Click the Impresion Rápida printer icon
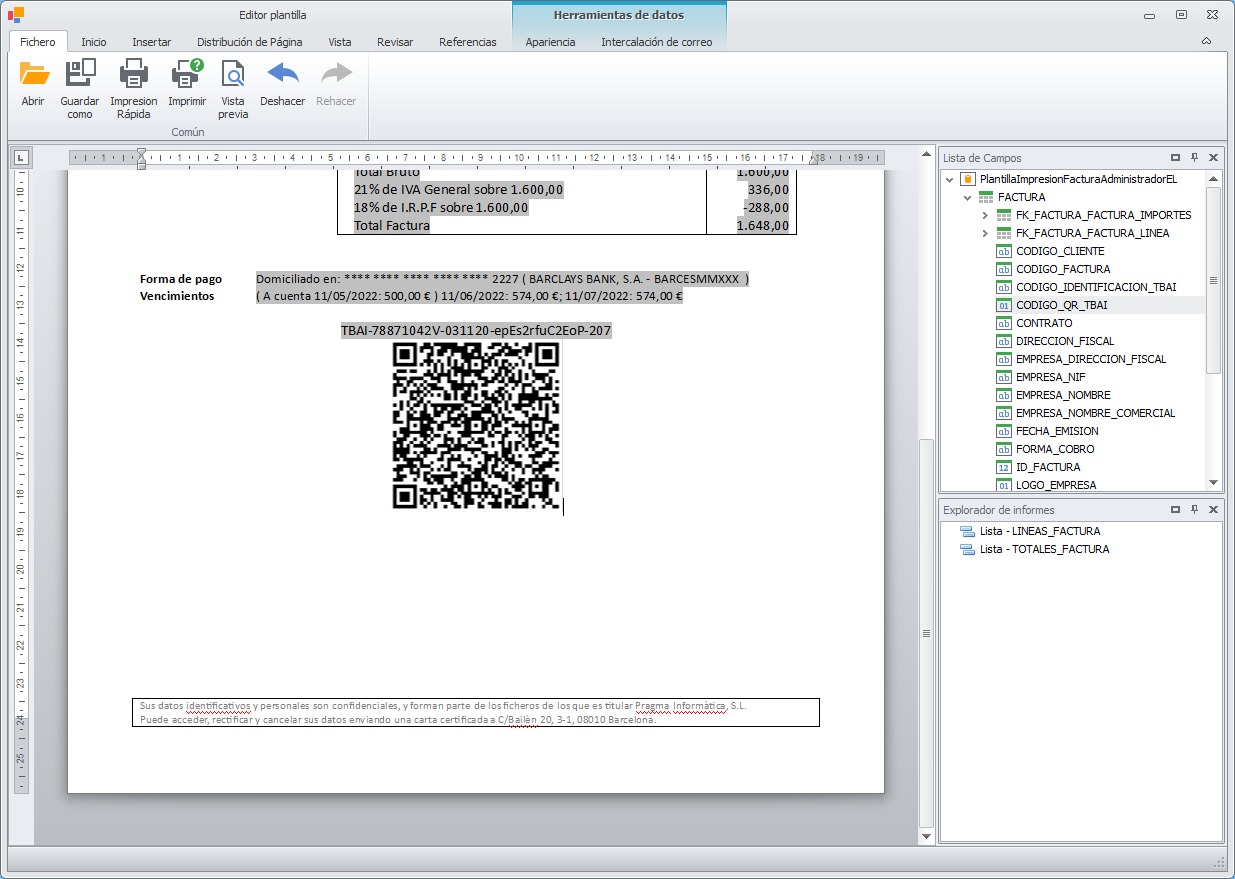 [134, 74]
